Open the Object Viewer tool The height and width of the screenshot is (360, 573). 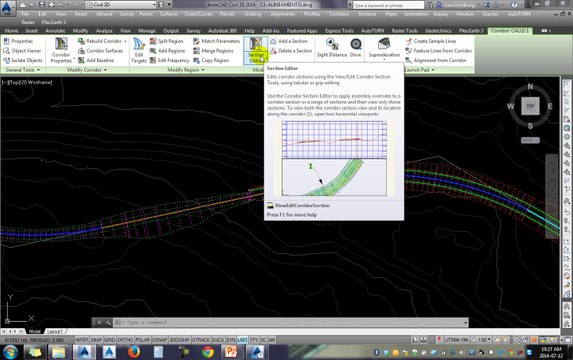22,51
